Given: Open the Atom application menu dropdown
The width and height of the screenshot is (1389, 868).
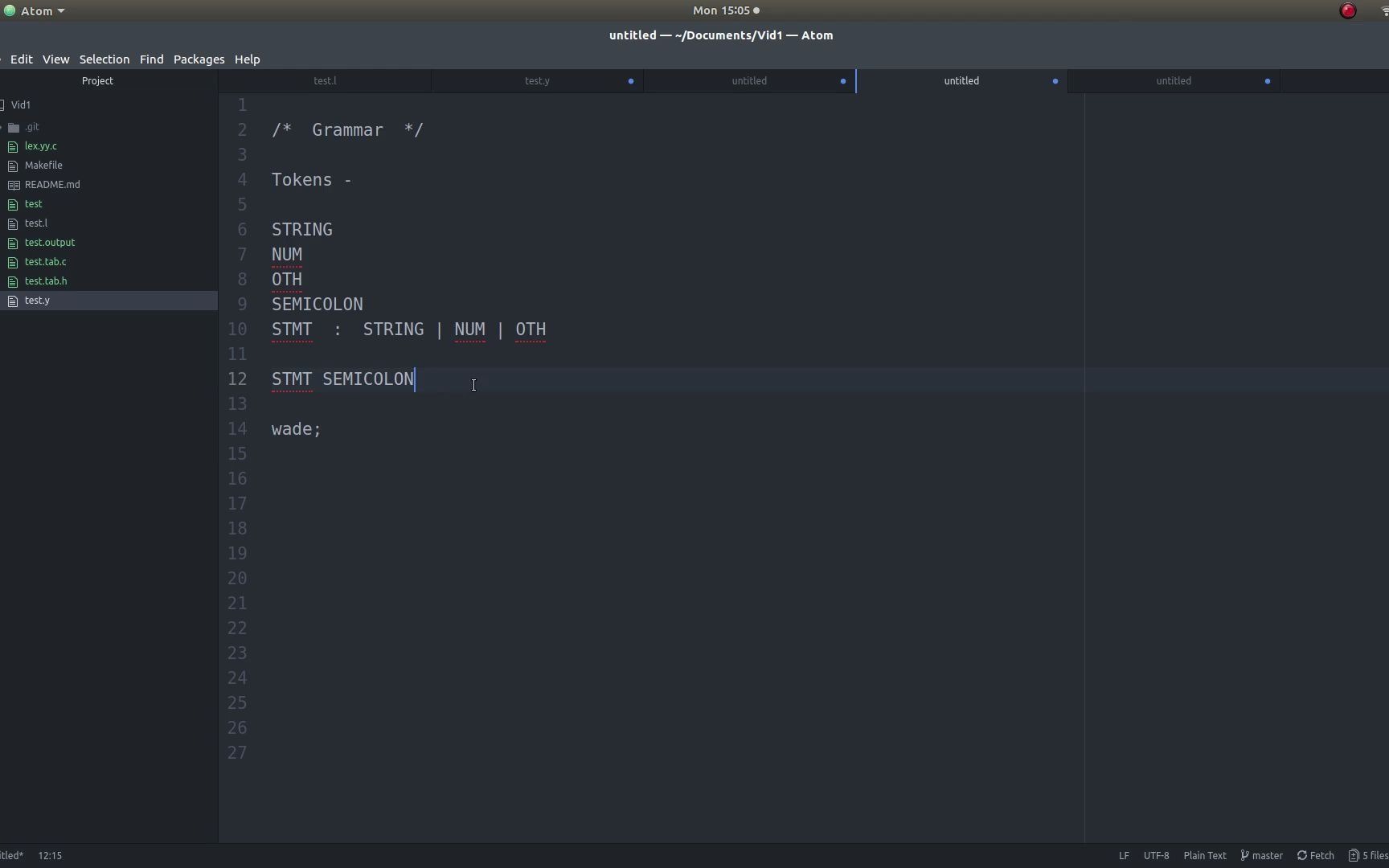Looking at the screenshot, I should click(x=42, y=11).
